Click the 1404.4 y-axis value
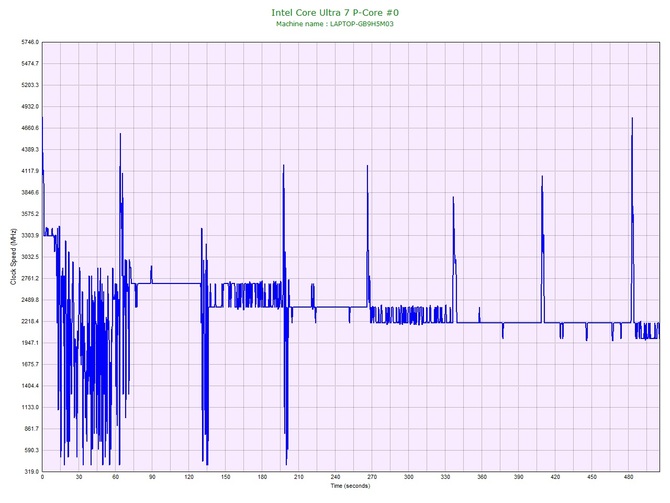 click(30, 386)
